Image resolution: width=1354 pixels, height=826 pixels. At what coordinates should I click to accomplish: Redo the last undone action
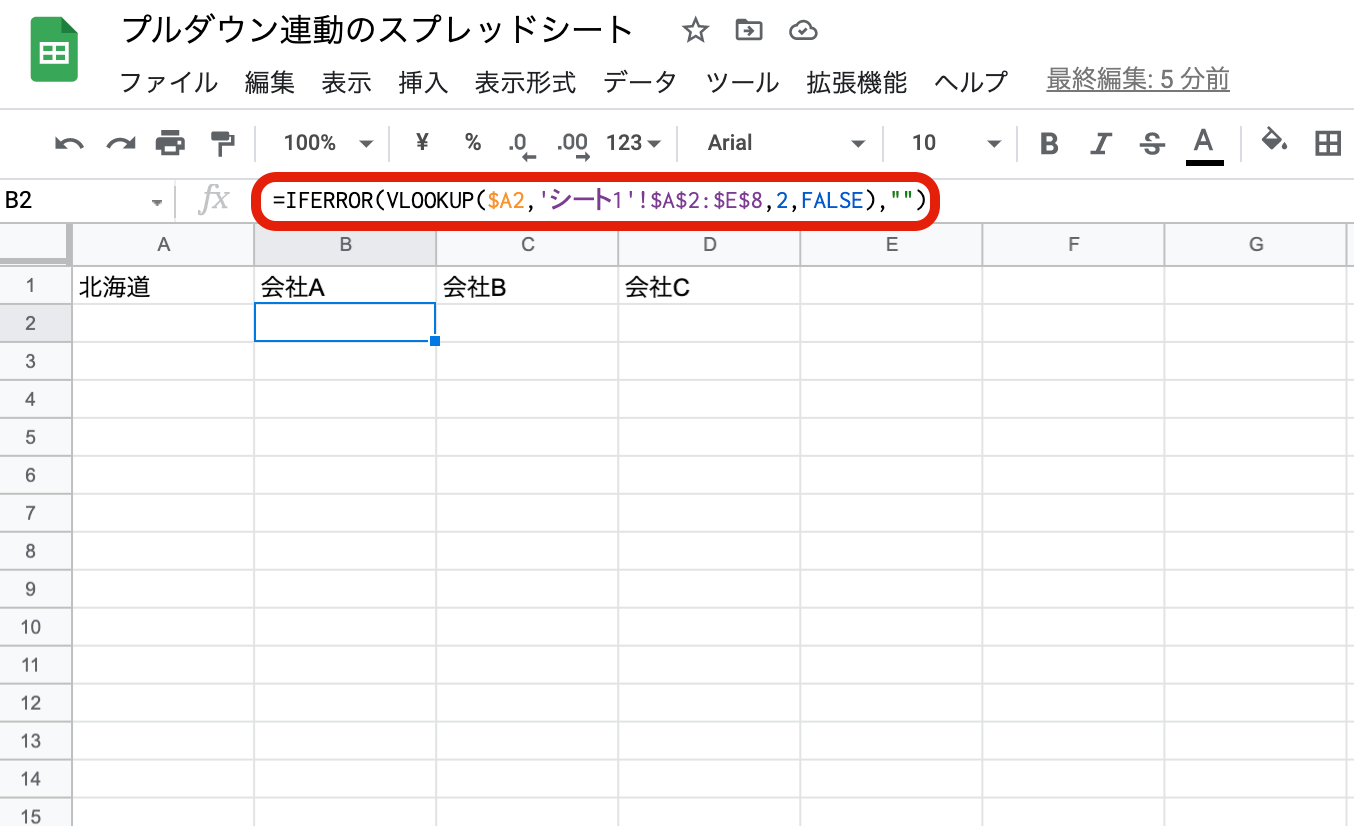121,143
